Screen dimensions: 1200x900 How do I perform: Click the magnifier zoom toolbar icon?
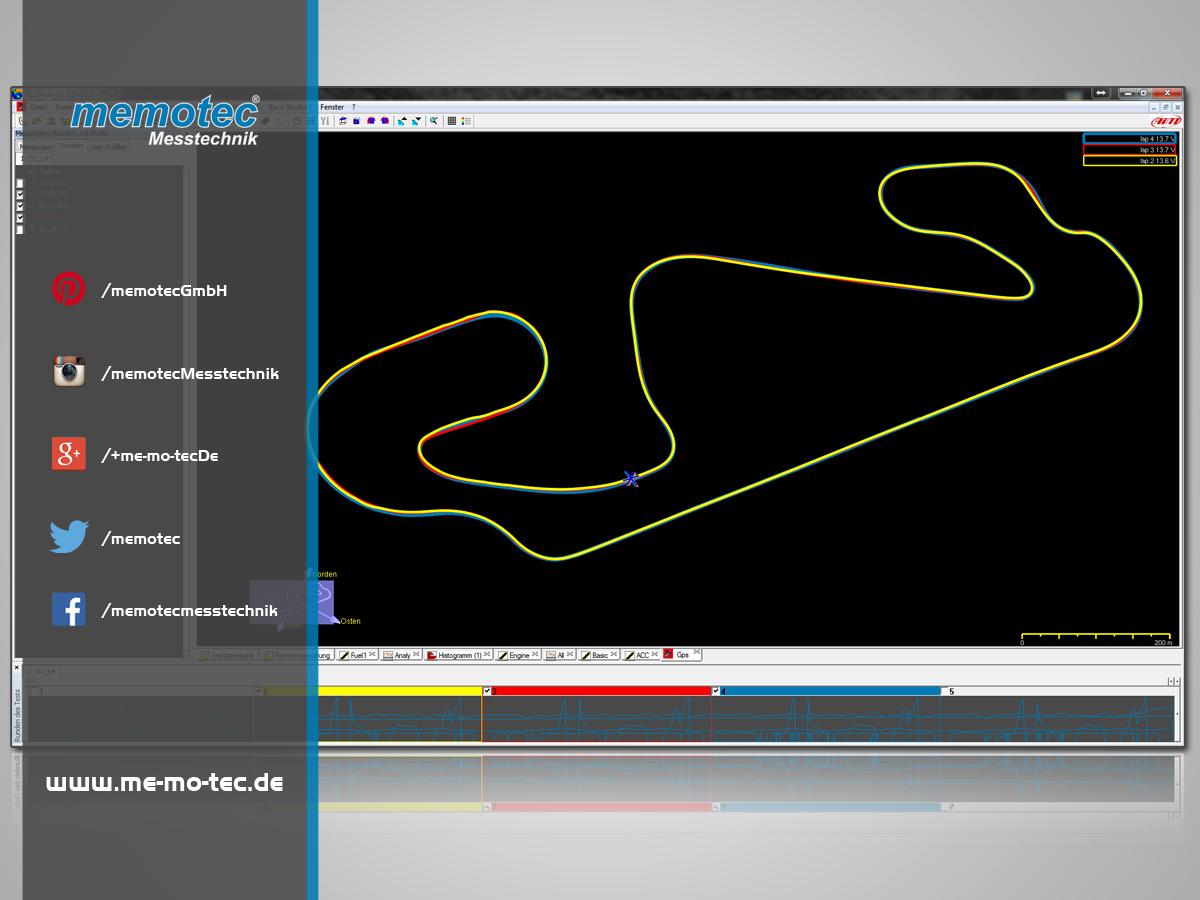(434, 121)
